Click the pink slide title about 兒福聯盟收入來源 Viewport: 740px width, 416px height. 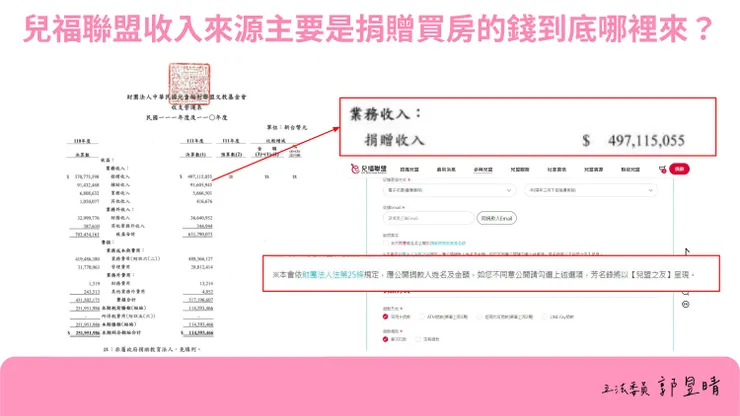[x=369, y=29]
